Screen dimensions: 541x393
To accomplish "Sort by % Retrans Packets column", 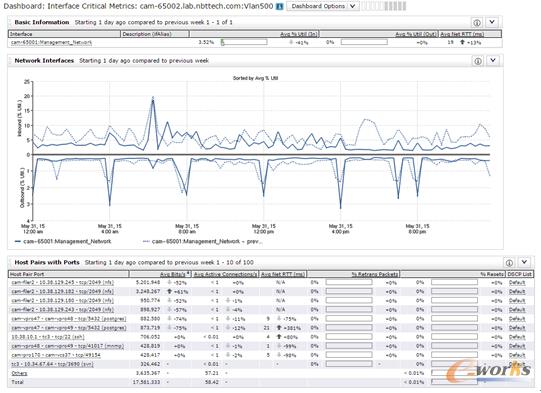I will click(375, 274).
